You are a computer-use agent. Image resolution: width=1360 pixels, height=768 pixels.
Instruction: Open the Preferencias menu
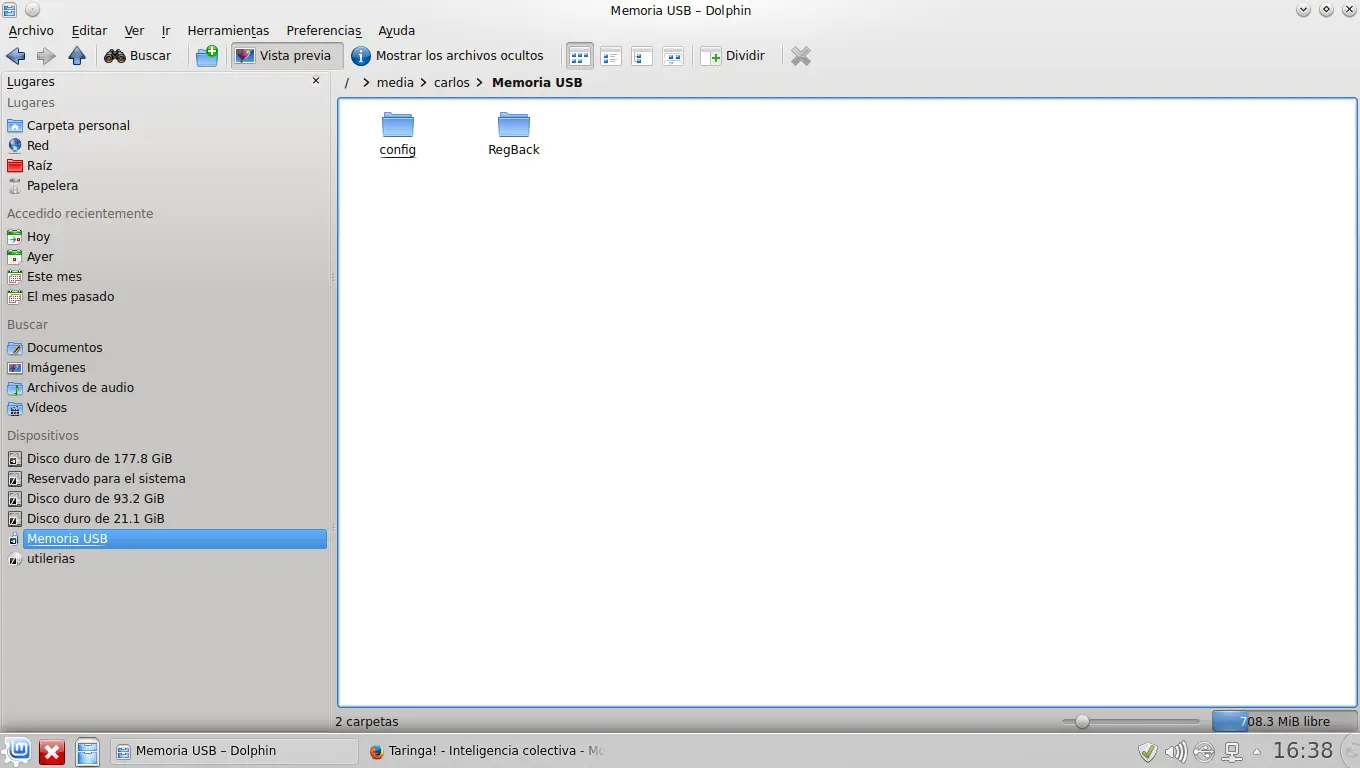coord(324,31)
